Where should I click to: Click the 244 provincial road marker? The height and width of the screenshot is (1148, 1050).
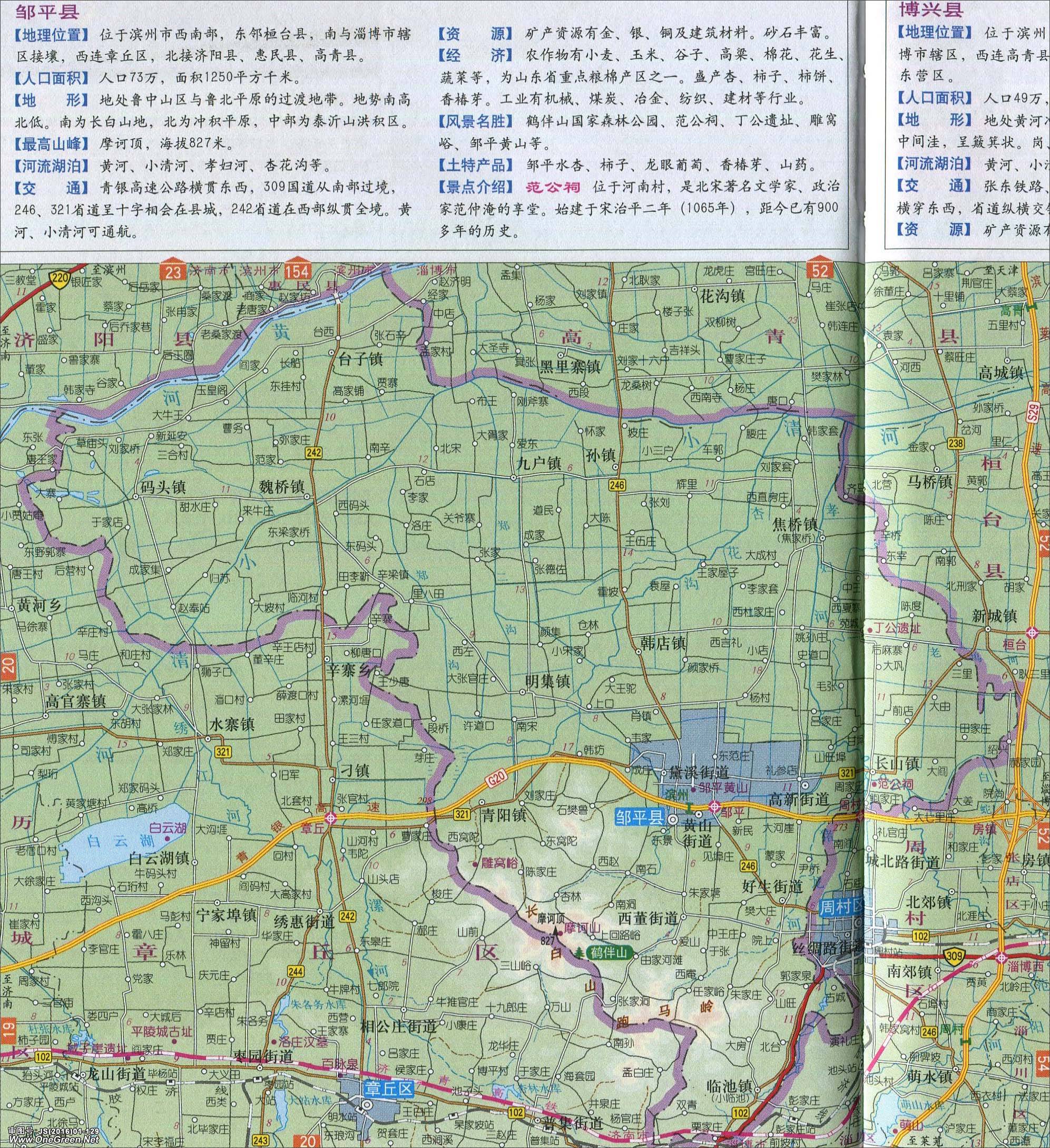tap(296, 971)
